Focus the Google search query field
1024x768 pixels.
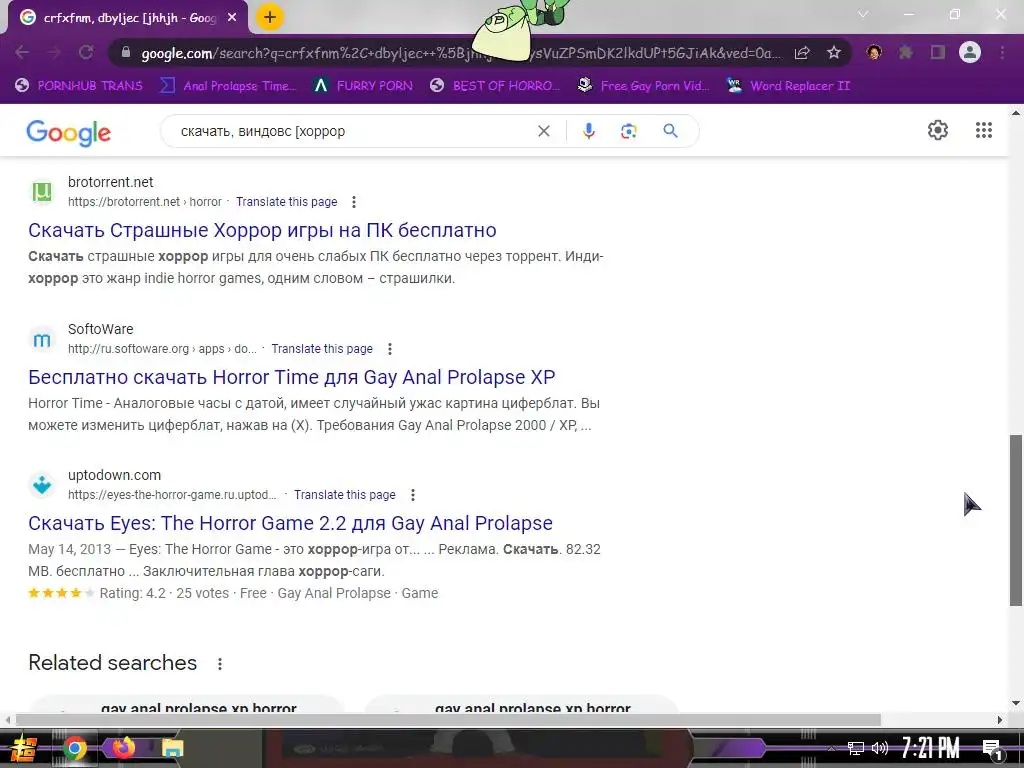tap(353, 131)
